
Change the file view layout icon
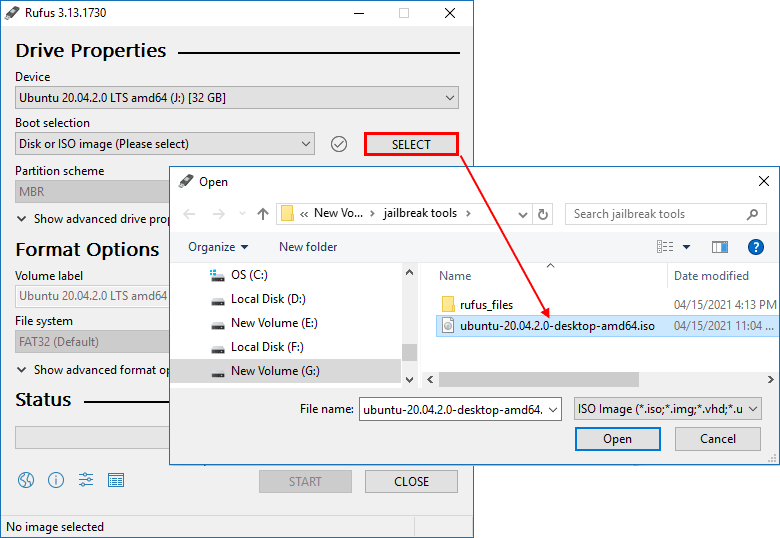pos(665,247)
